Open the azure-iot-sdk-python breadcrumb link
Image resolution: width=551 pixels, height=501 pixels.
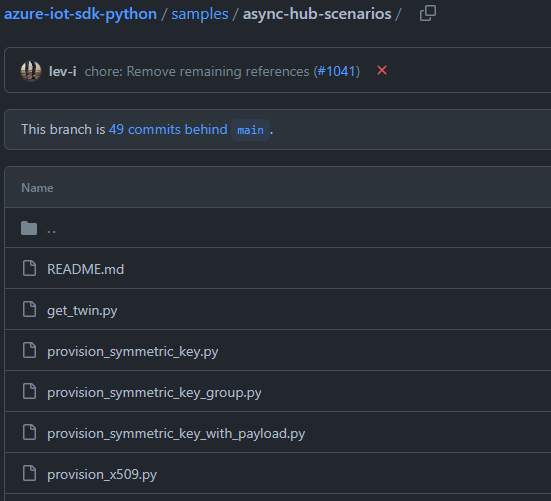80,14
